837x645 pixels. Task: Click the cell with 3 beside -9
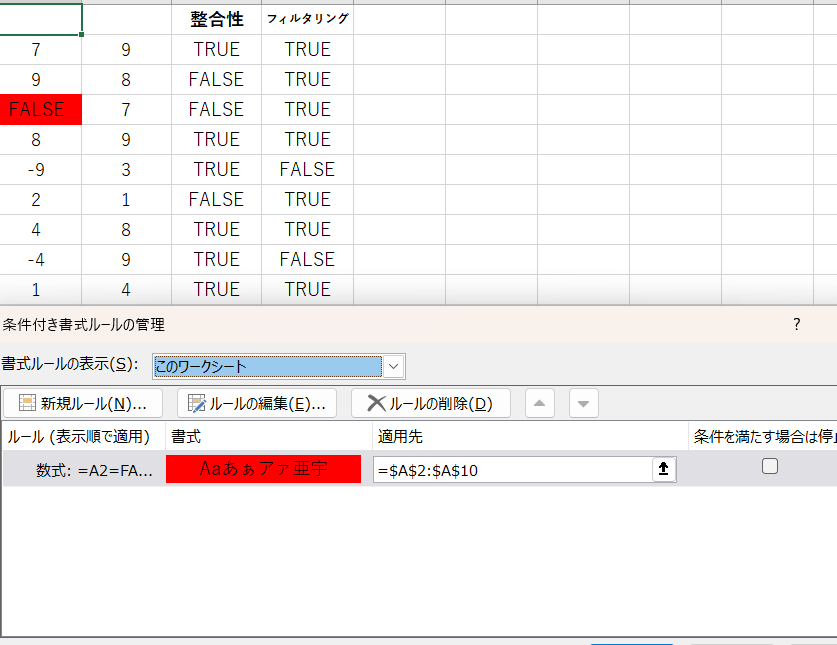pos(126,170)
